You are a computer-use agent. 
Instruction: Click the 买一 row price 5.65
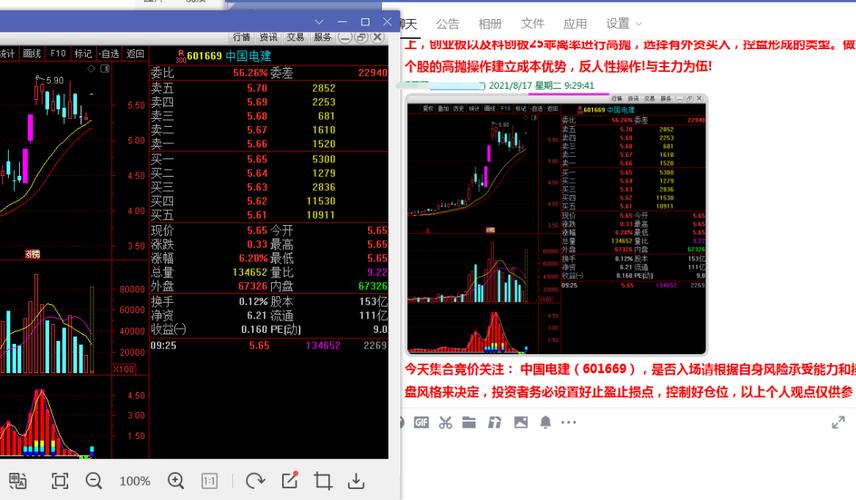[x=257, y=159]
